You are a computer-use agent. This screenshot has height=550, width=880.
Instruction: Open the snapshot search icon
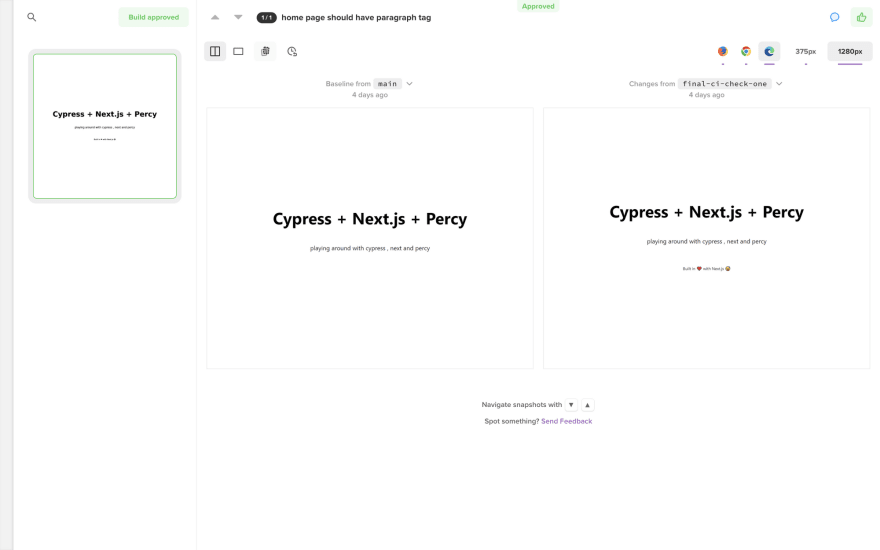pyautogui.click(x=32, y=17)
